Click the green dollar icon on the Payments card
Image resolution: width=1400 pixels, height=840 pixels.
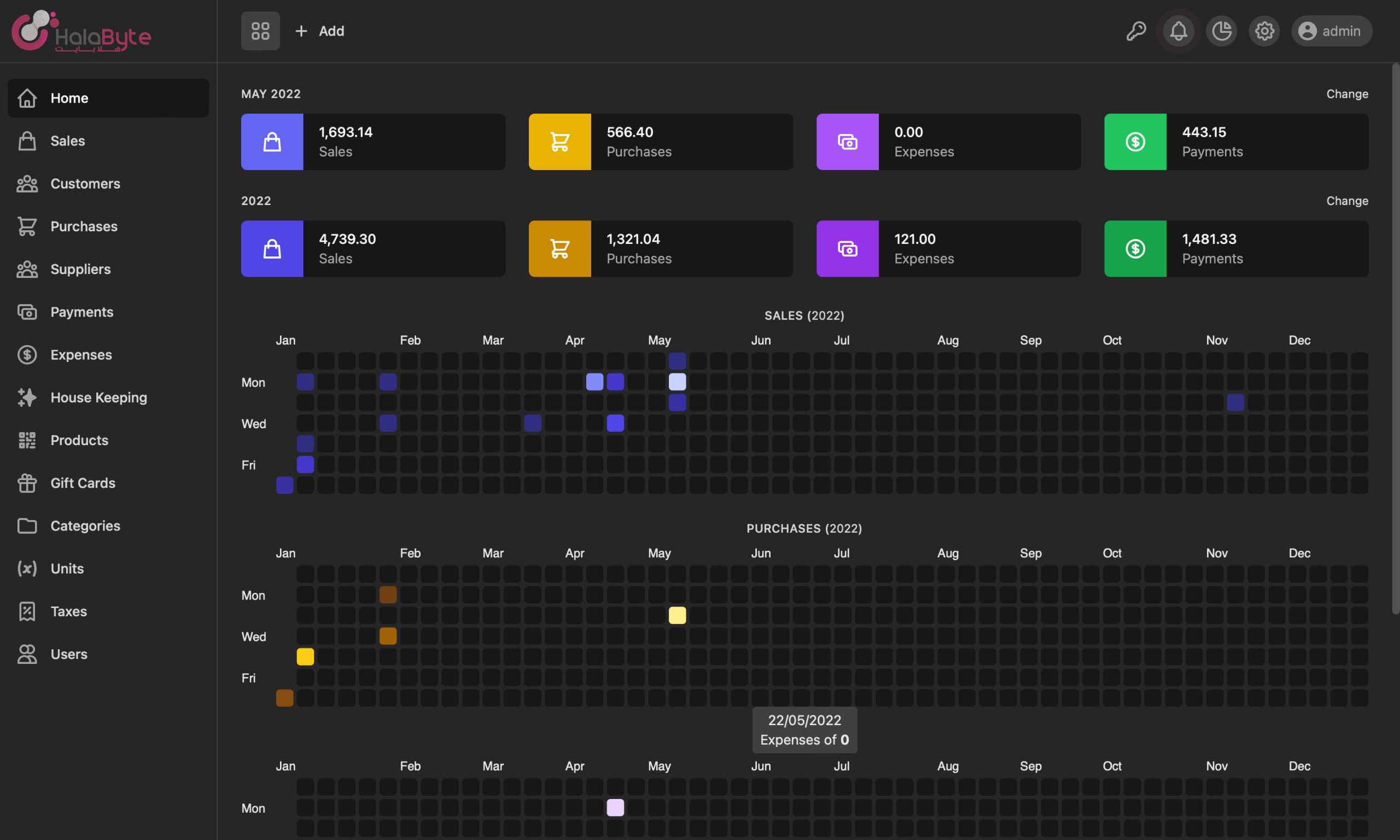click(1135, 142)
